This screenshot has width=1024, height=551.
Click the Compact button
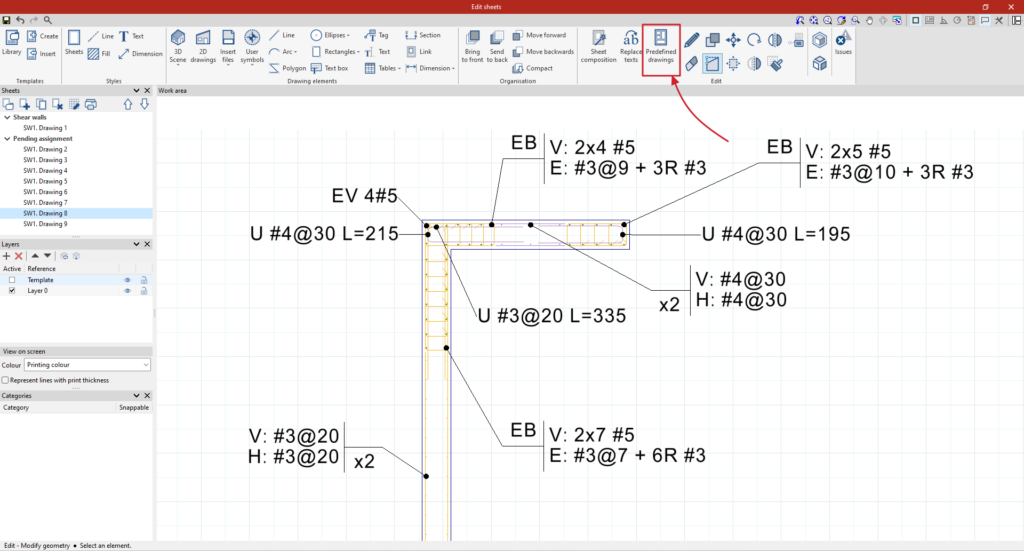coord(533,68)
